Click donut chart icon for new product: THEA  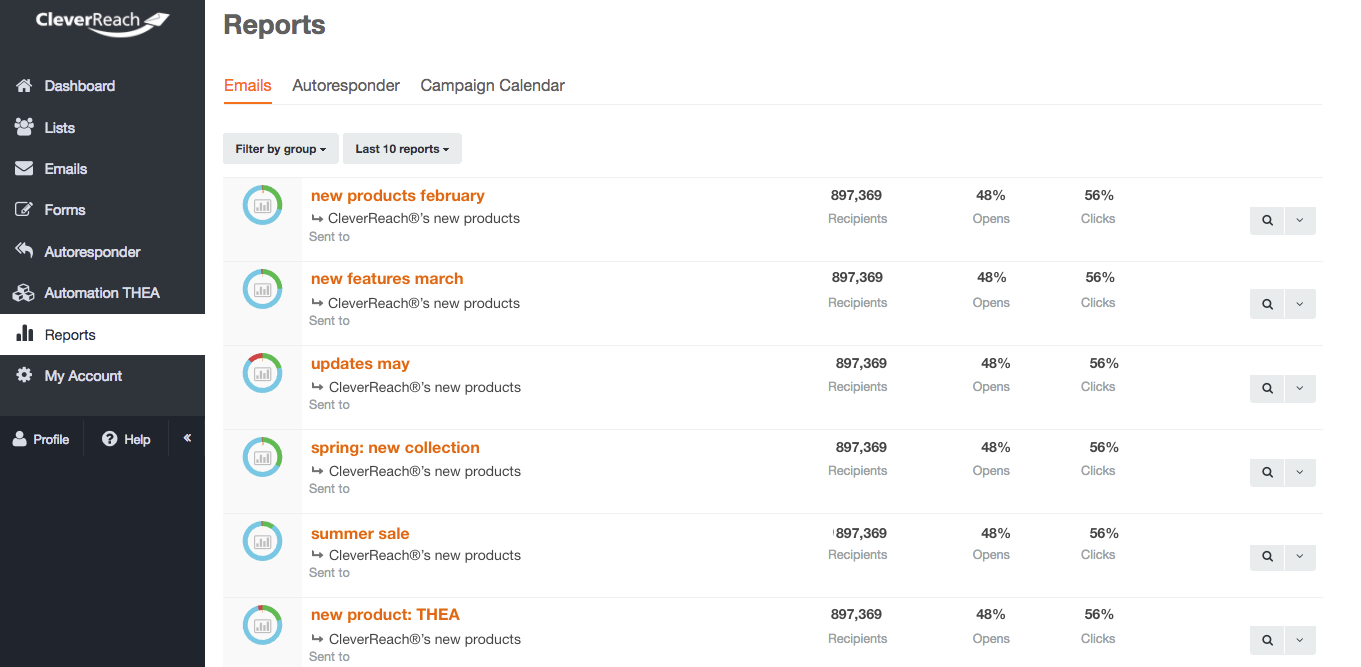point(262,625)
